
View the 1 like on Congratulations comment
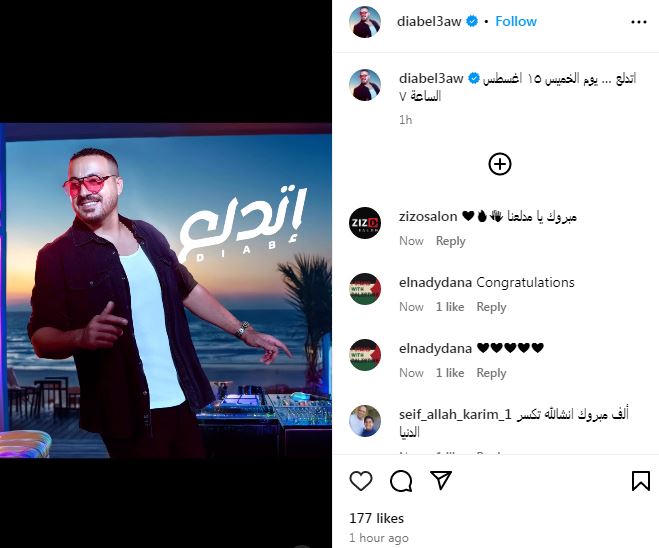coord(450,307)
